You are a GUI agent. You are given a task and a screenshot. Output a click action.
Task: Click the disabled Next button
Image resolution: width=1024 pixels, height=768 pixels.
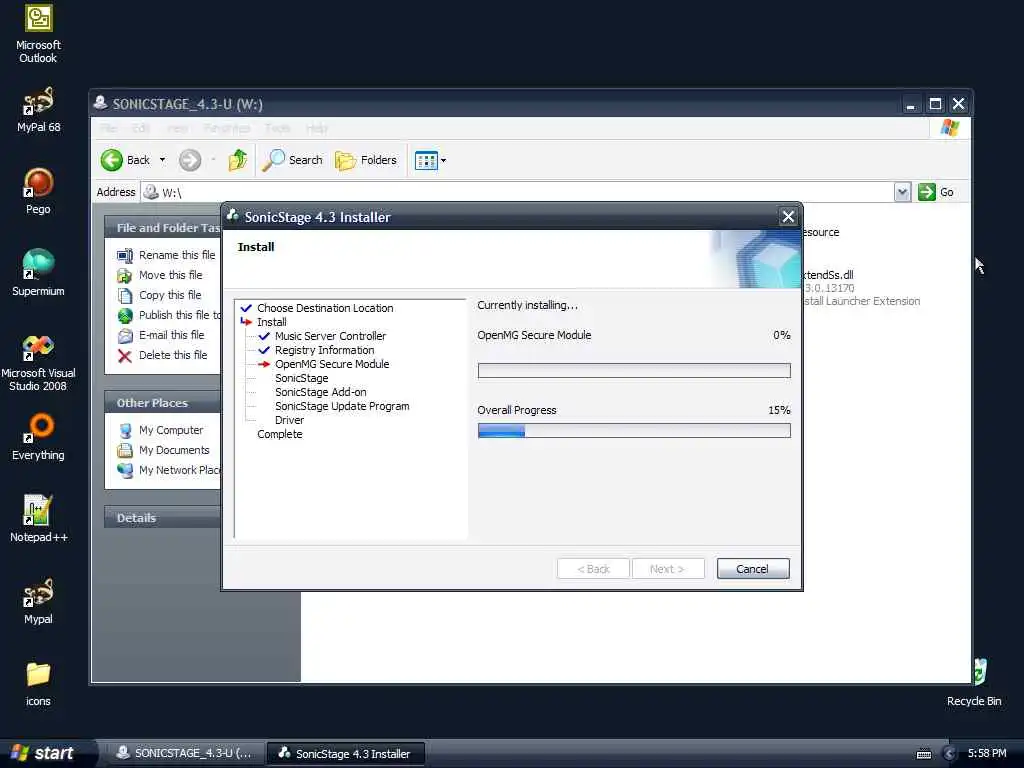coord(667,569)
